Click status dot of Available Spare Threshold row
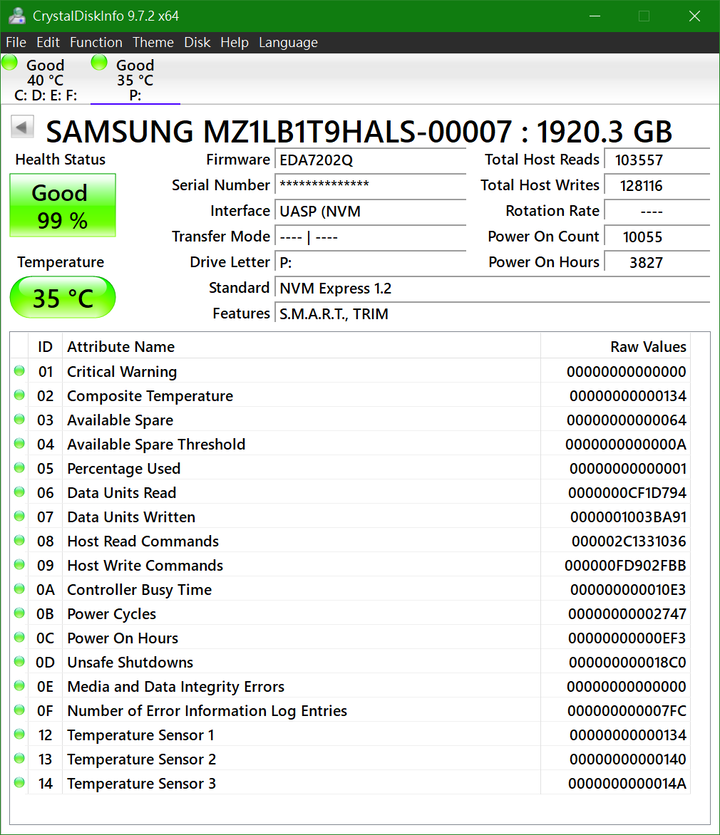720x835 pixels. 20,444
